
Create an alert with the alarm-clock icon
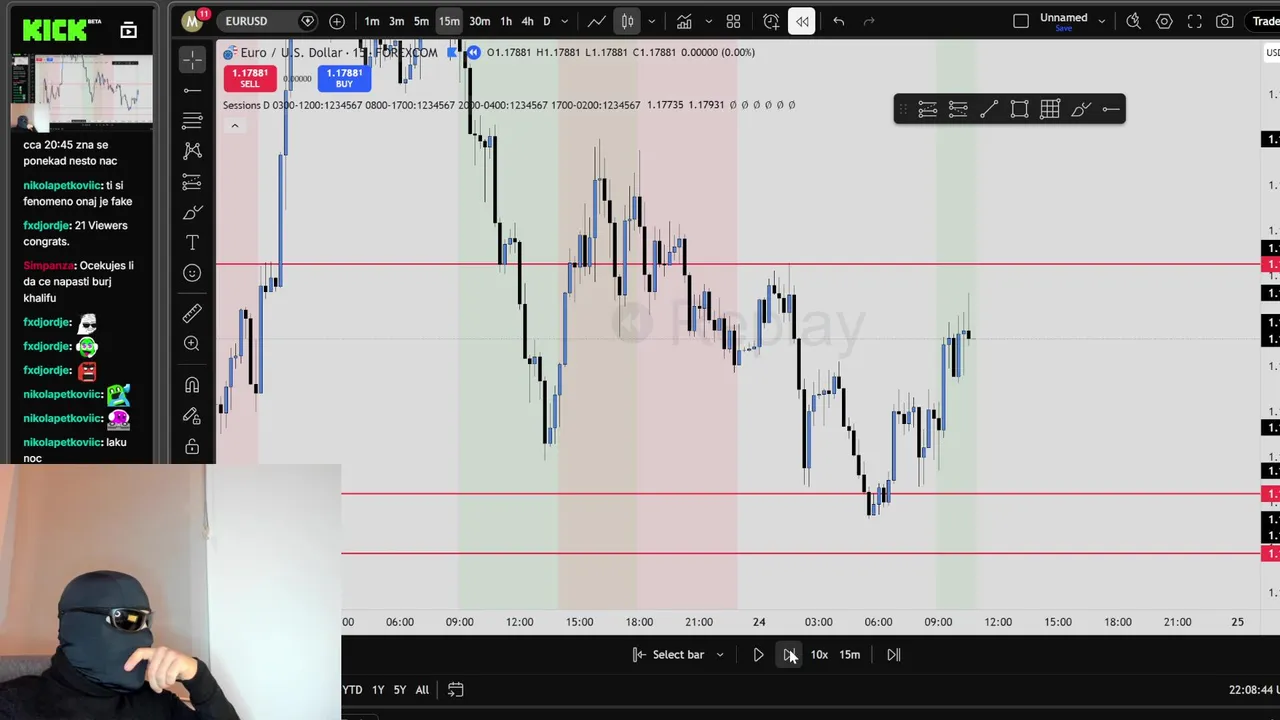coord(771,21)
